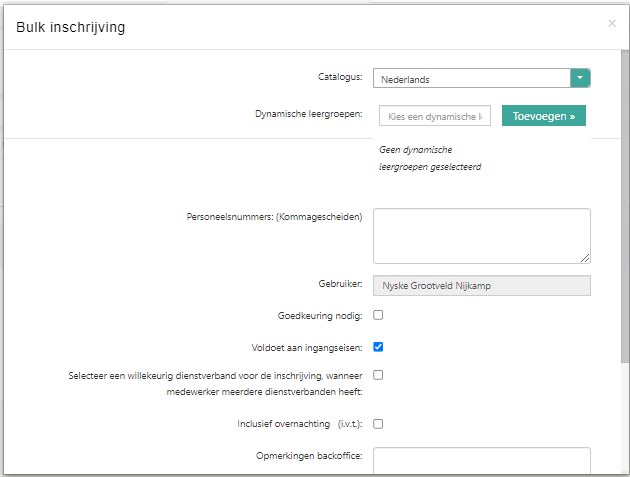The image size is (630, 477).
Task: Click the 'Bulk inschrijving' dialog title
Action: 70,27
